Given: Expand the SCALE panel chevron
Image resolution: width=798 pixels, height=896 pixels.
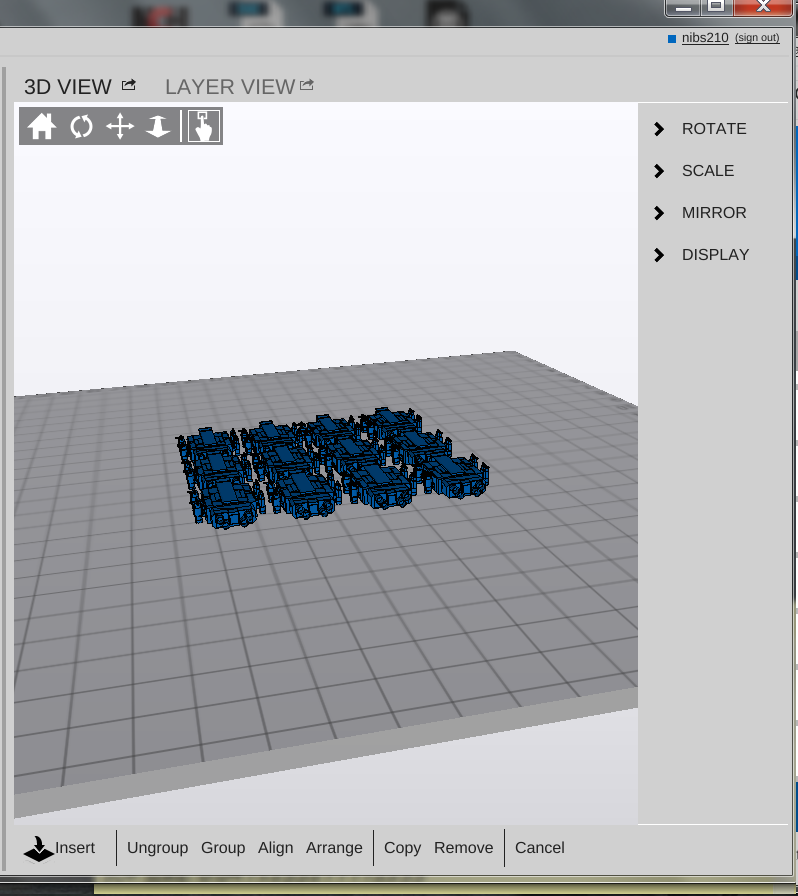Looking at the screenshot, I should [x=659, y=171].
